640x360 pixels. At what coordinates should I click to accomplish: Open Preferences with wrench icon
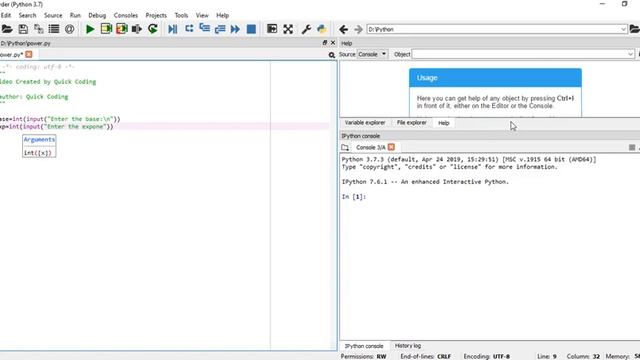pyautogui.click(x=306, y=29)
